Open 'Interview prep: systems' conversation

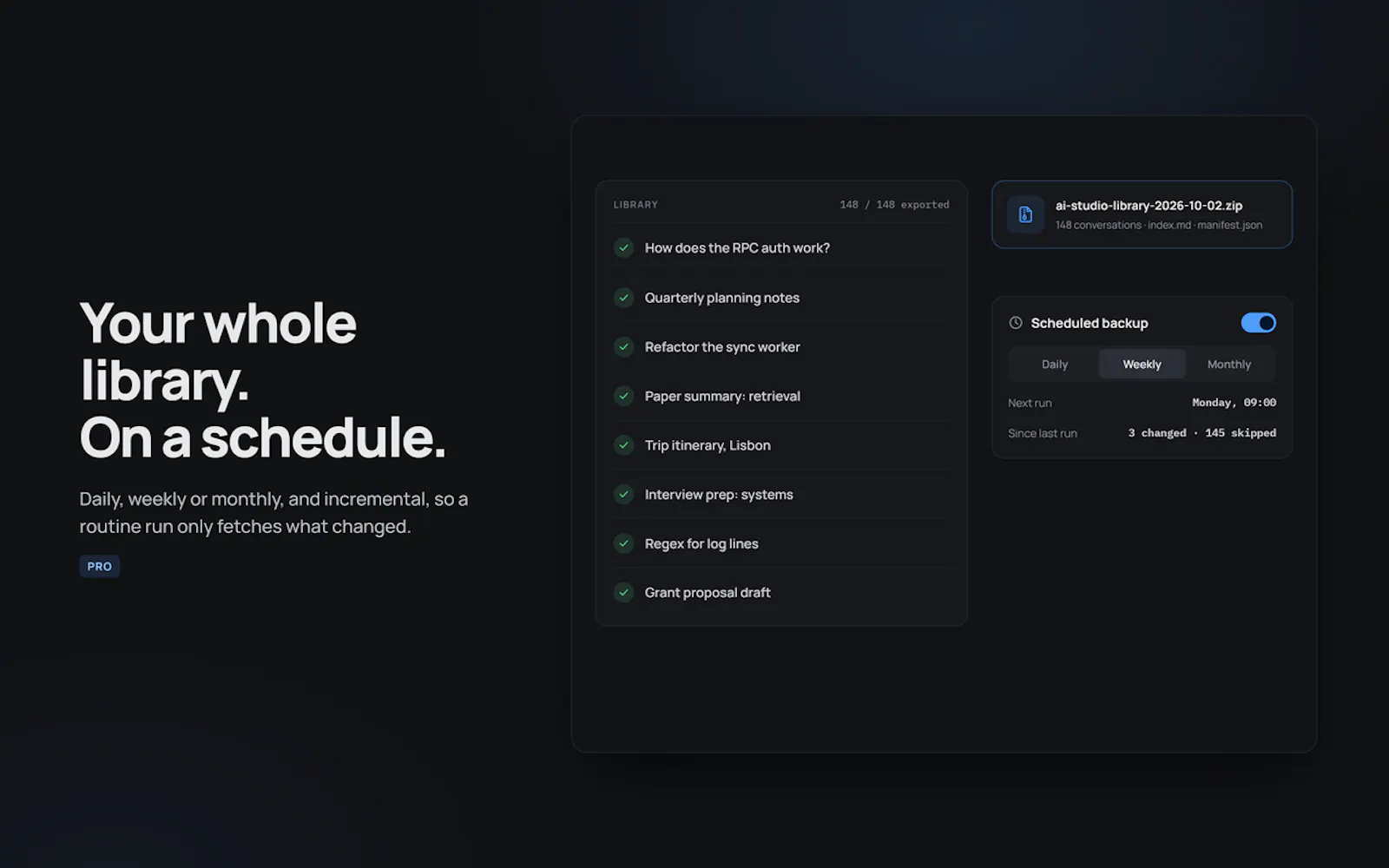719,495
